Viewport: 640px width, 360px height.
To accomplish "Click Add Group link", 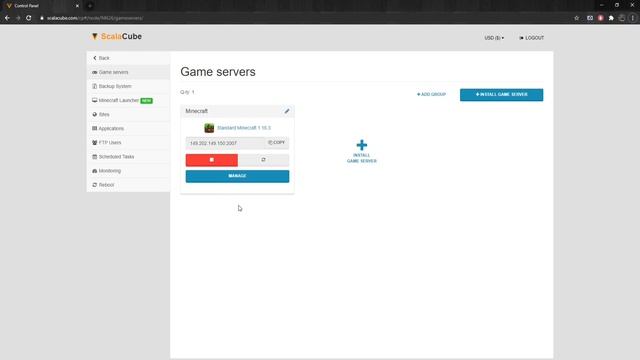I will [431, 94].
